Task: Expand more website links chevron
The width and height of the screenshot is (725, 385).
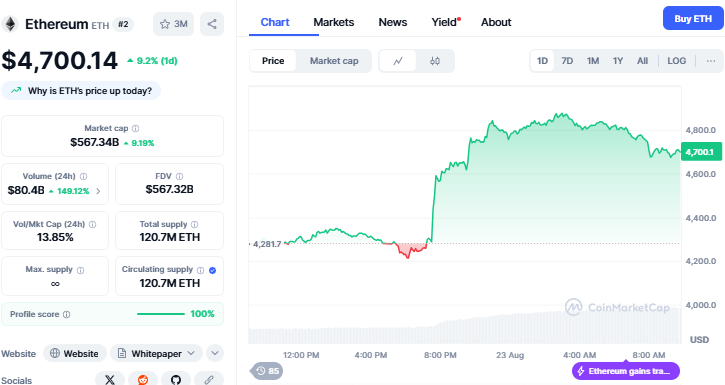Action: click(215, 354)
